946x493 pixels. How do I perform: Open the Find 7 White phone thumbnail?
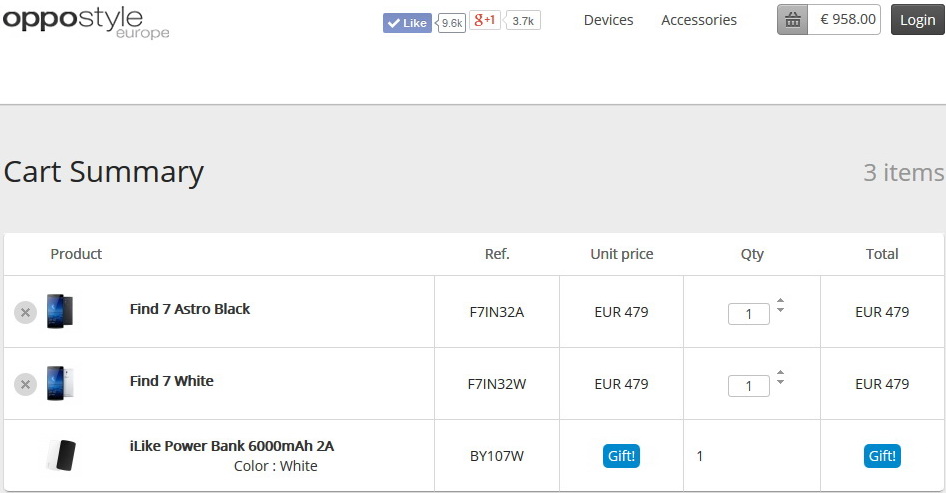point(60,383)
